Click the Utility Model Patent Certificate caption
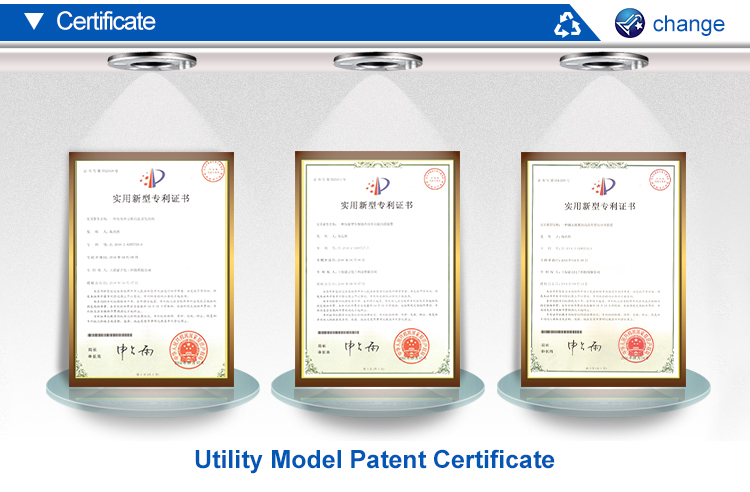Image resolution: width=750 pixels, height=492 pixels. (x=374, y=459)
